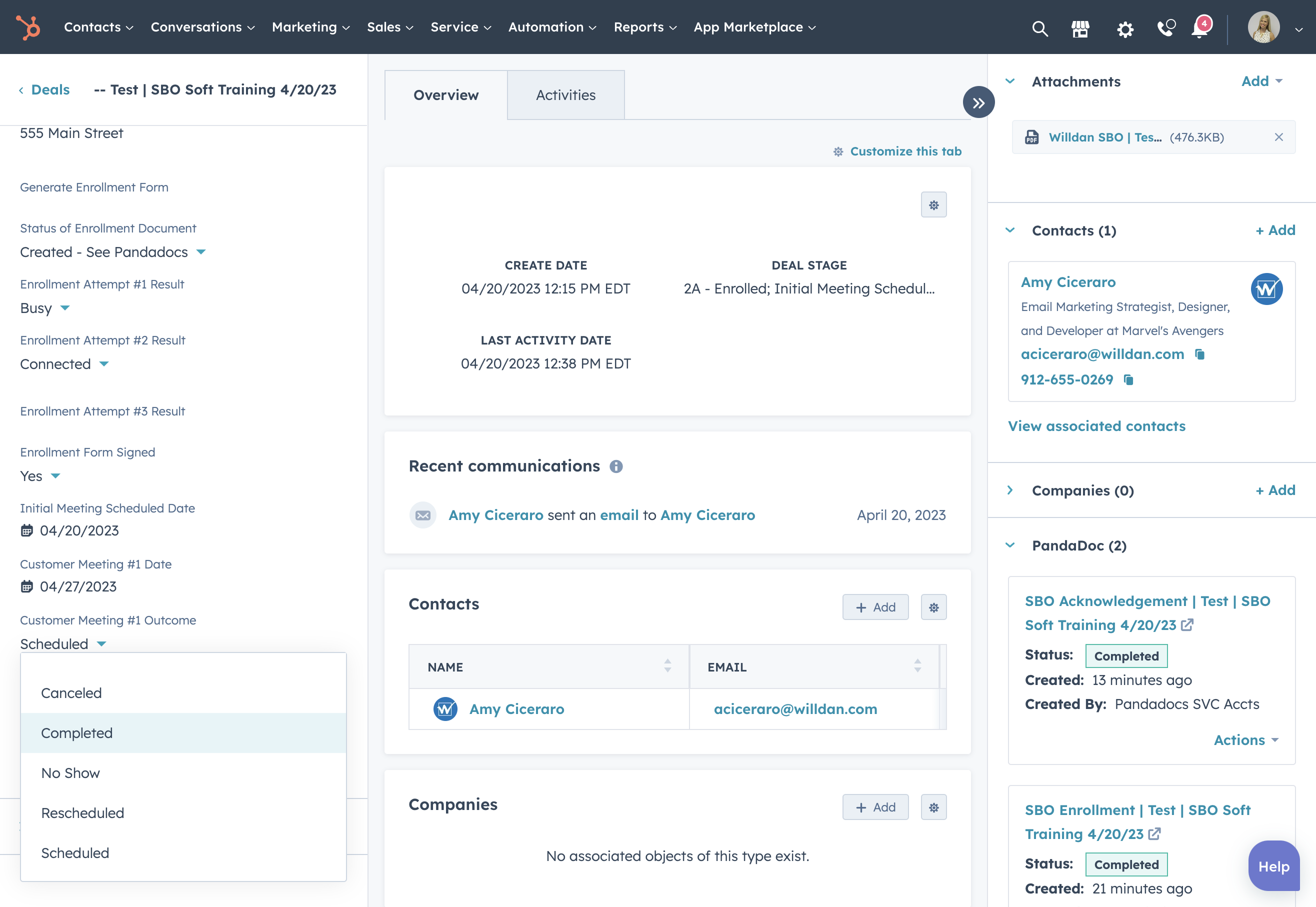Open external link icon for SBO Enrollment document
This screenshot has height=907, width=1316.
tap(1154, 834)
